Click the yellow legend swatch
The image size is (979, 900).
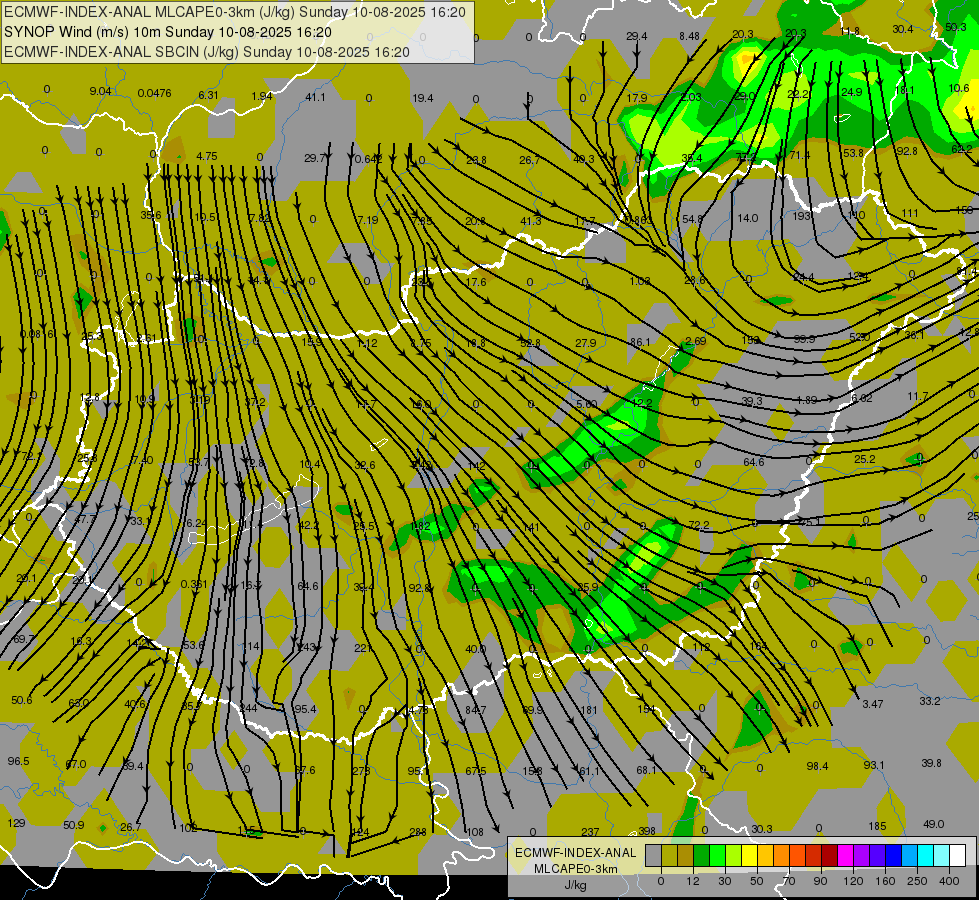749,856
